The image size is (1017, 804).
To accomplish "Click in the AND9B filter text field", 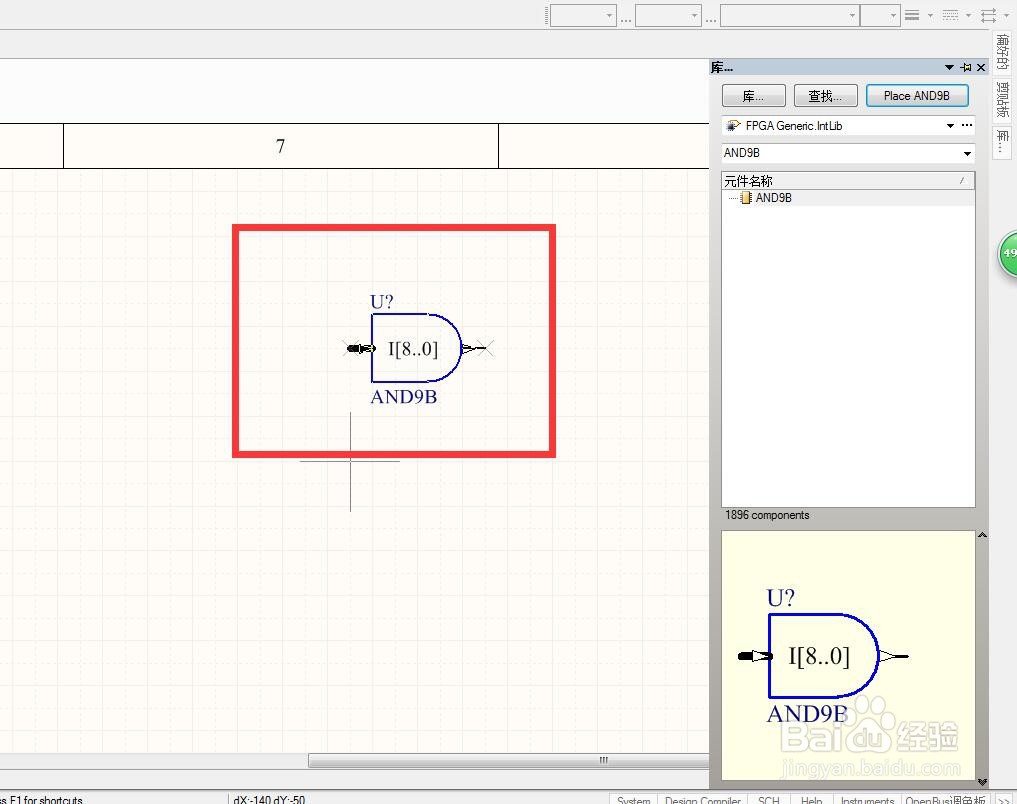I will (841, 153).
